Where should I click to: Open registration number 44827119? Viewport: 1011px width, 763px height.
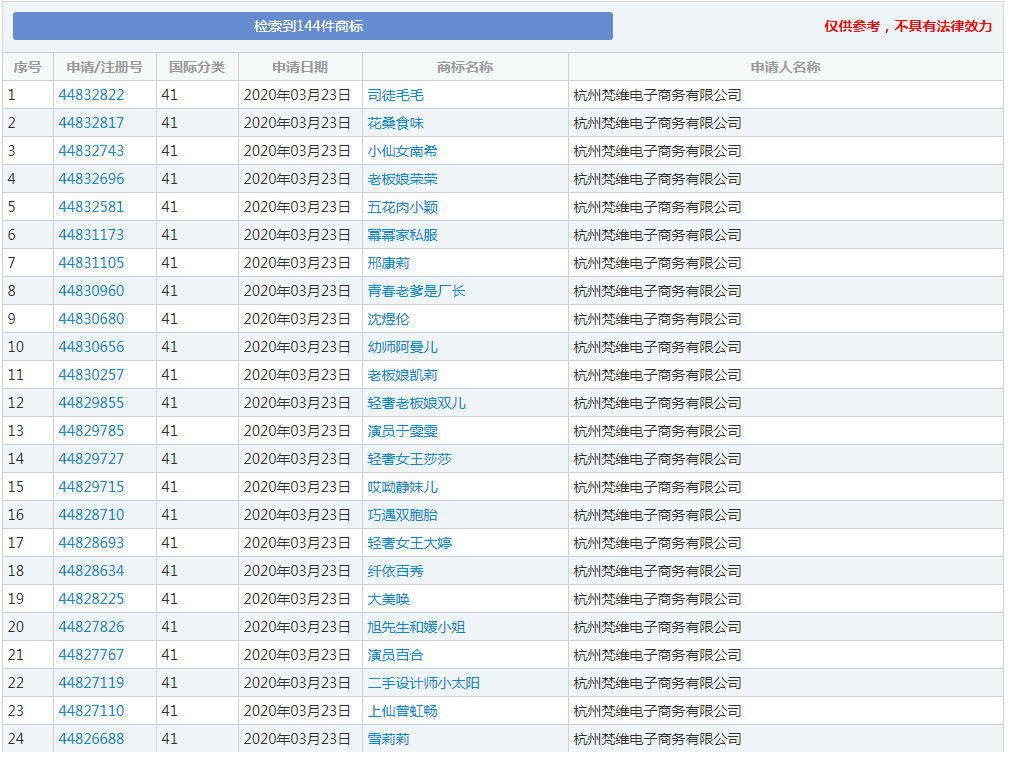(91, 683)
